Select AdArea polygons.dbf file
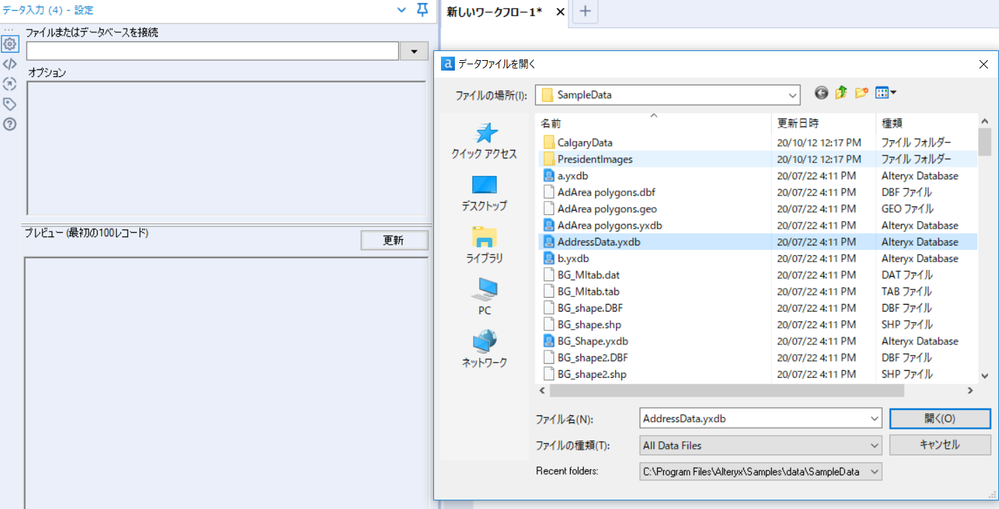Screen dimensions: 999x509 click(606, 192)
